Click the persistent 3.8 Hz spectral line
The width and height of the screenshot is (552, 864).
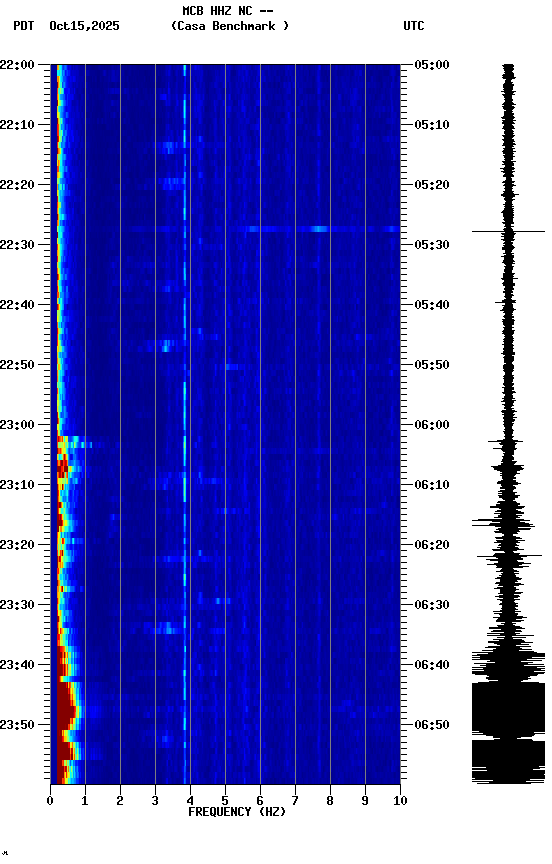pyautogui.click(x=185, y=424)
